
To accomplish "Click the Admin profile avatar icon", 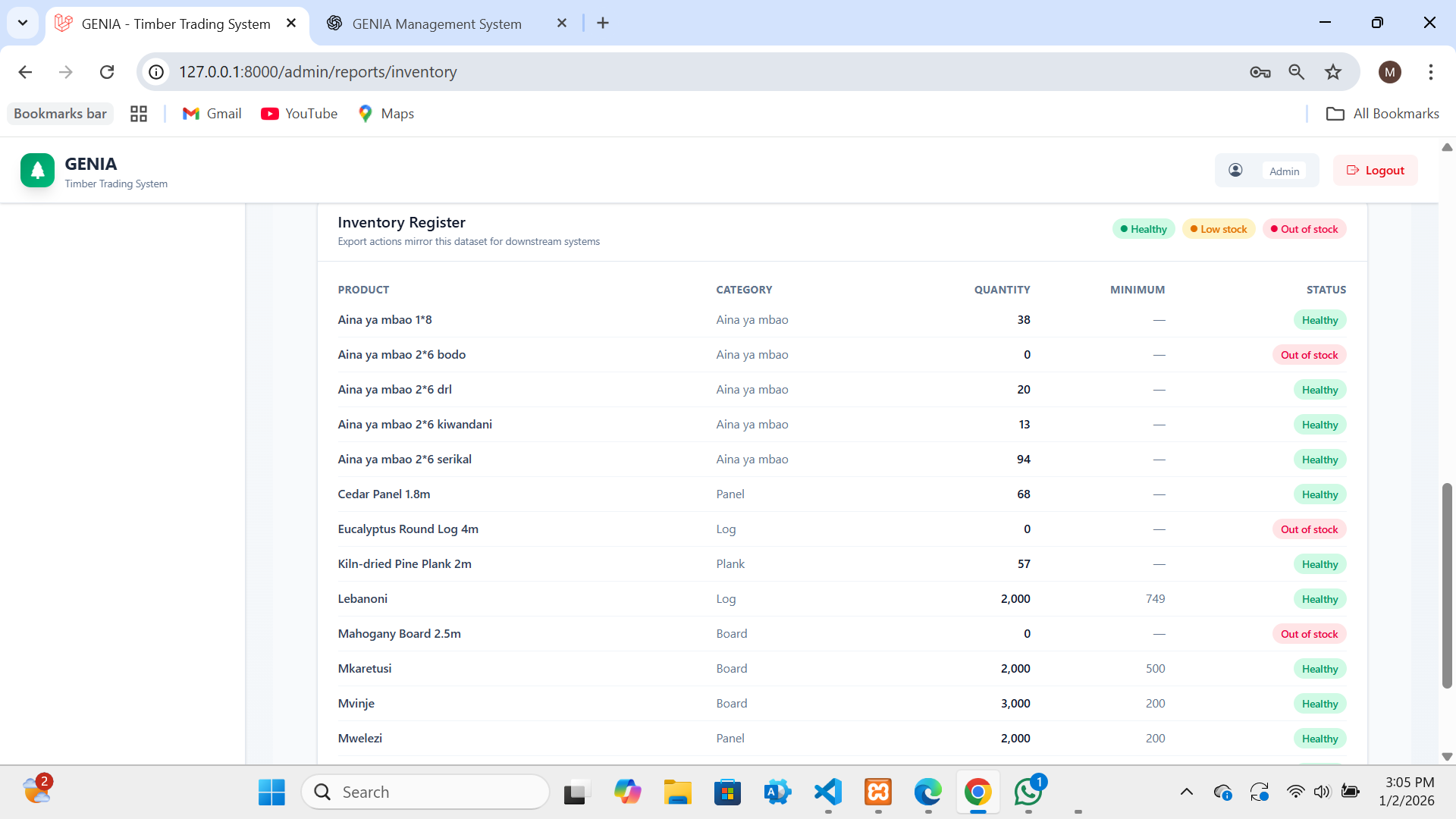I will click(x=1235, y=170).
